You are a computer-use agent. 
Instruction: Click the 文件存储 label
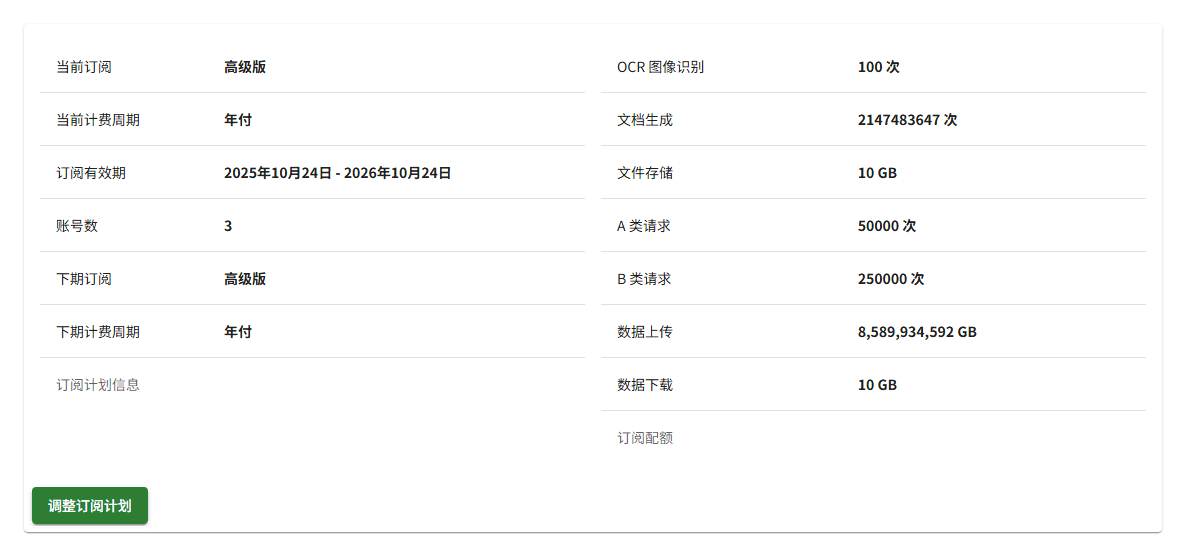coord(645,173)
